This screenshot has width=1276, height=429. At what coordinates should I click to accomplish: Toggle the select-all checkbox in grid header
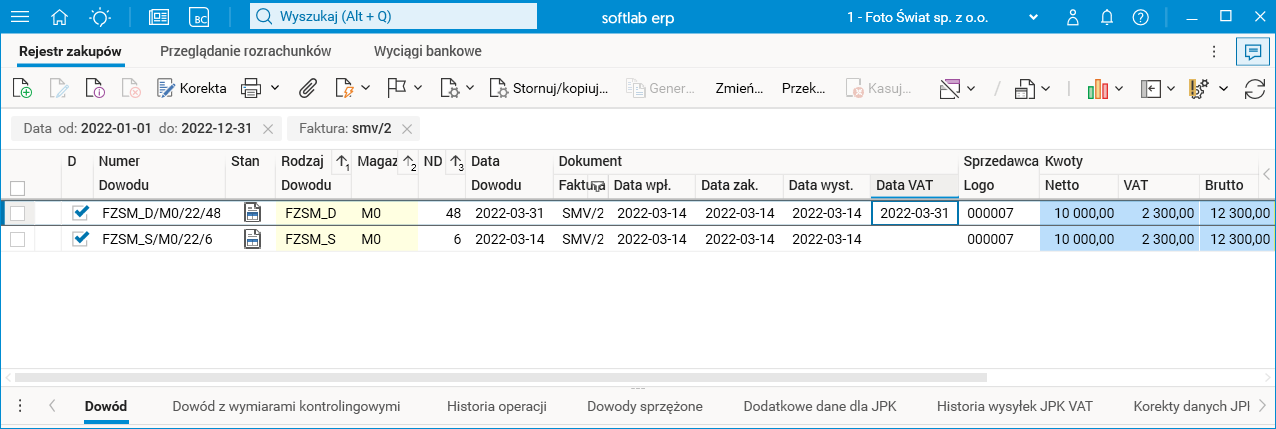17,187
